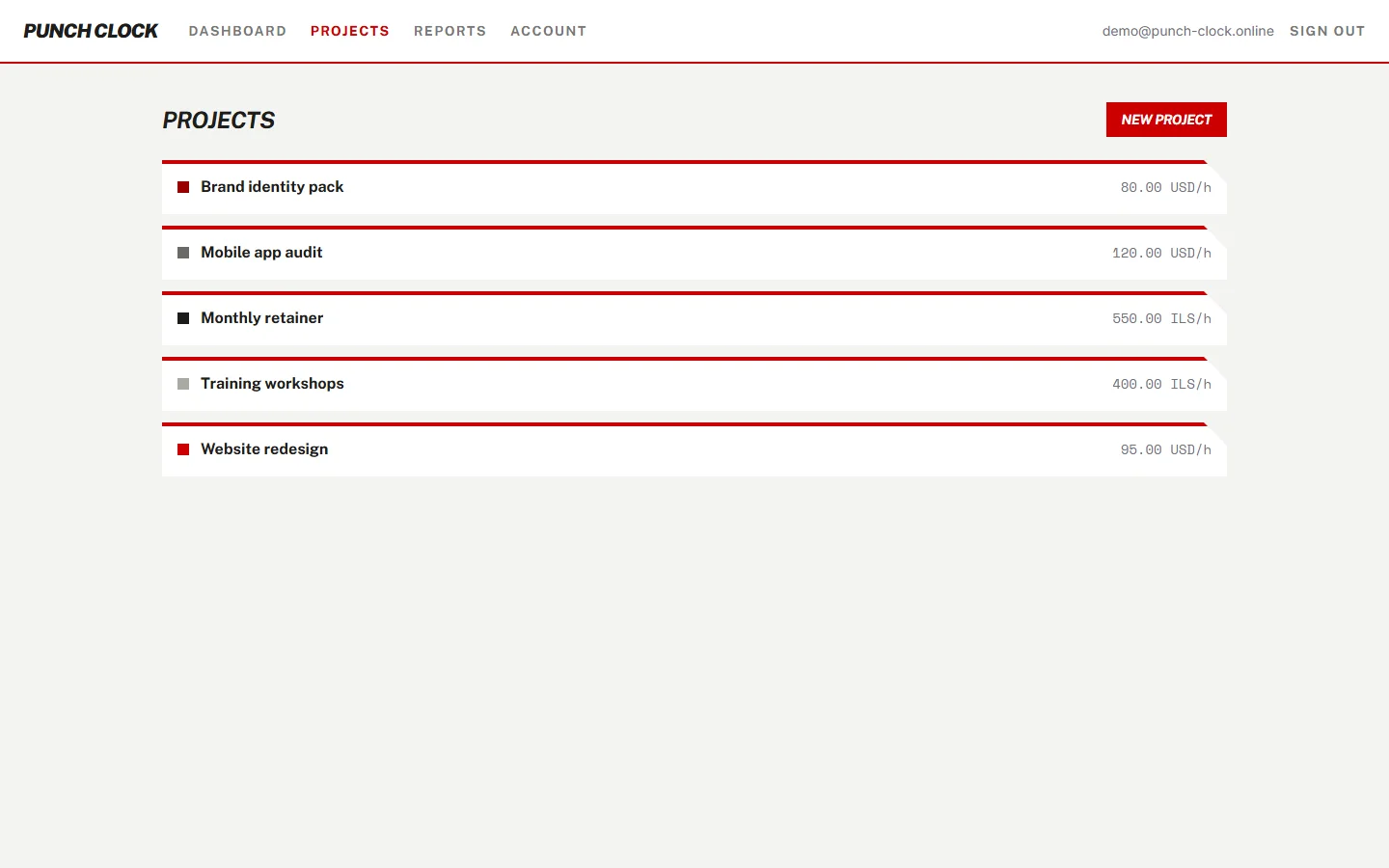Click the Punch Clock logo
This screenshot has height=868, width=1389.
click(91, 31)
